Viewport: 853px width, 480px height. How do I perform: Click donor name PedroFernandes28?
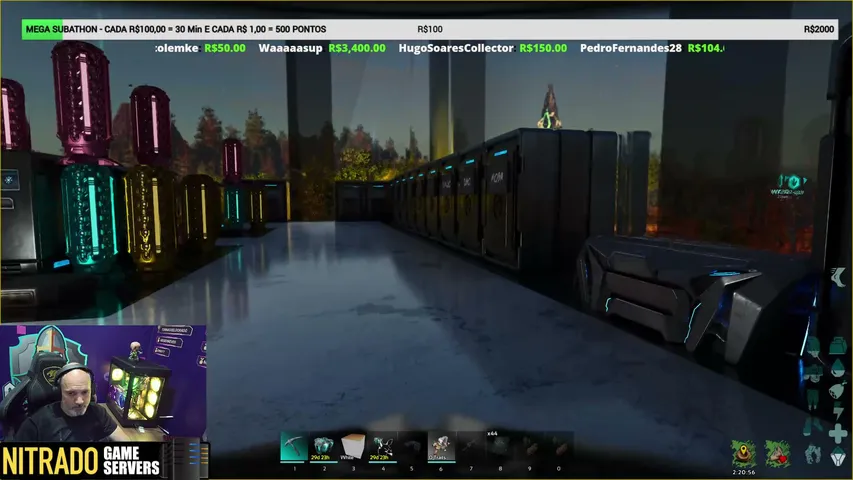631,48
